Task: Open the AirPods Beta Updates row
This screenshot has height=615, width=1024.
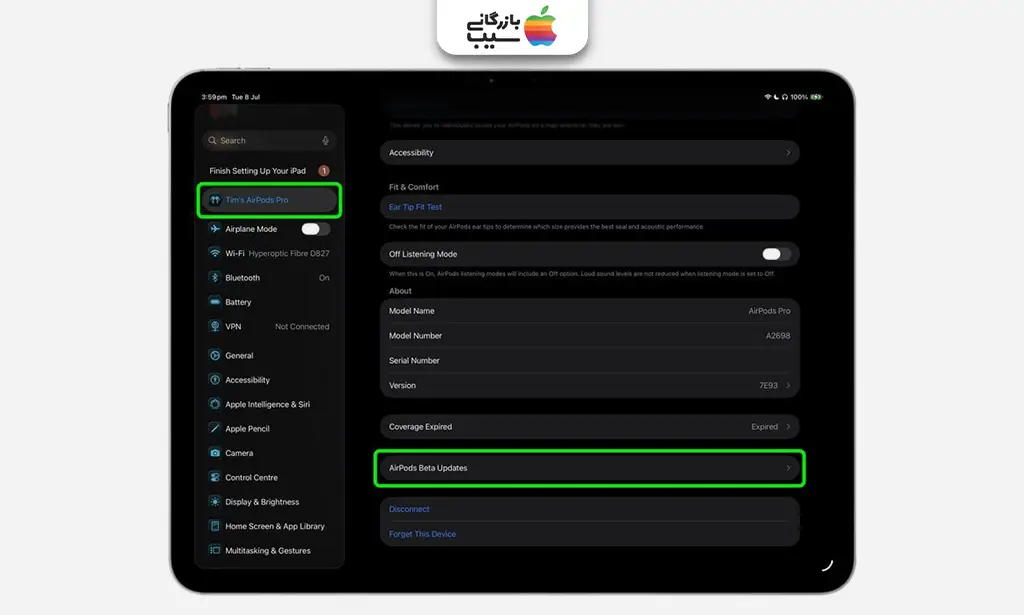Action: [589, 467]
